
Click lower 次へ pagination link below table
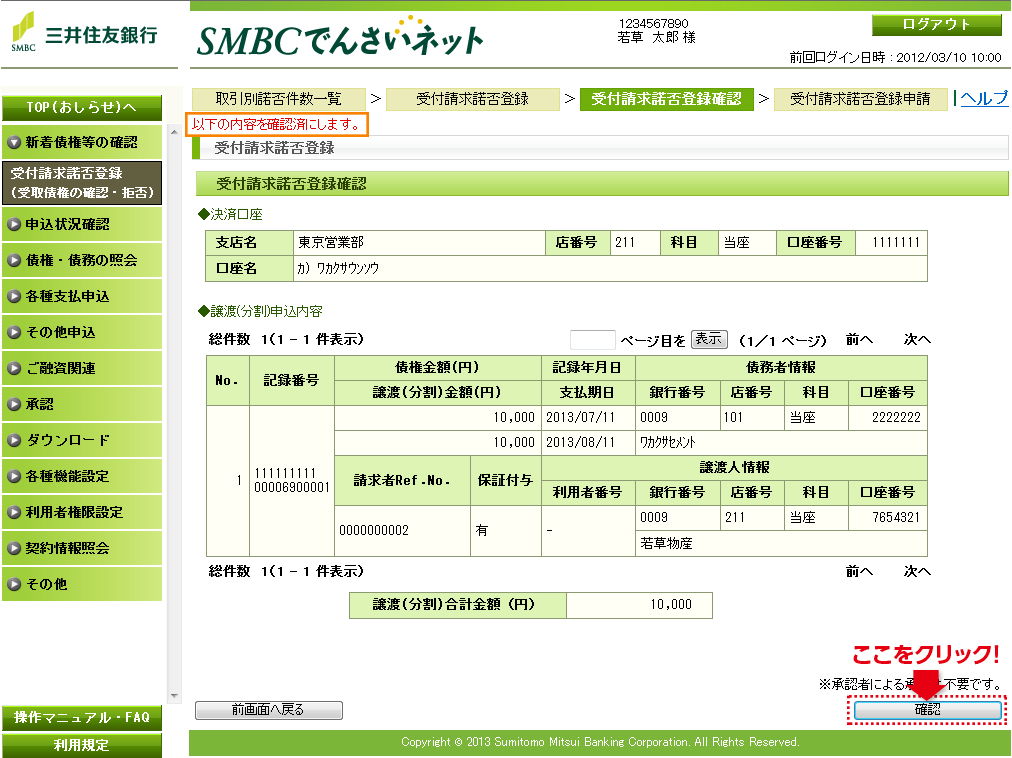(917, 571)
